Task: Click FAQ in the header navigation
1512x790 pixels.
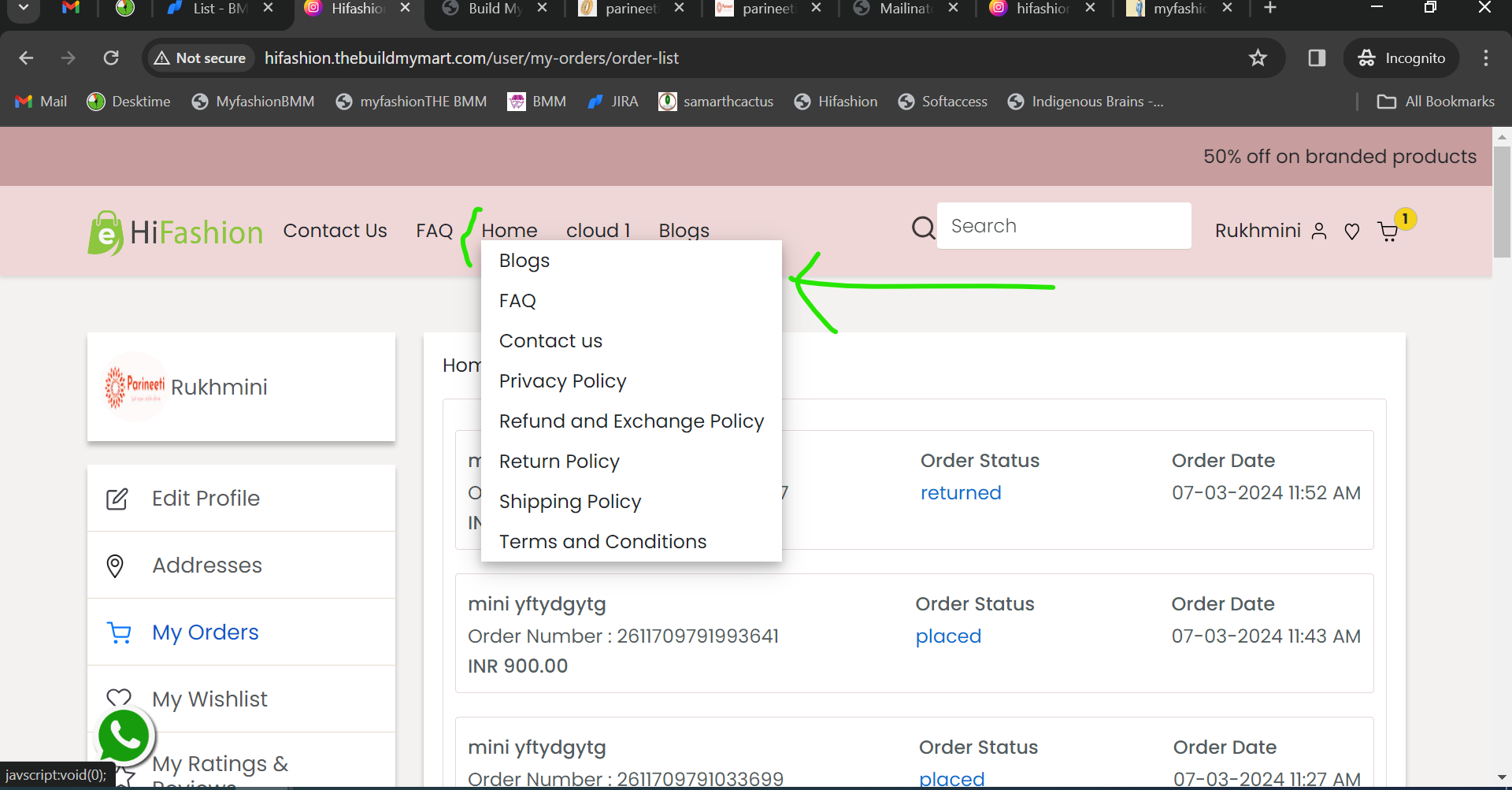Action: [x=434, y=231]
